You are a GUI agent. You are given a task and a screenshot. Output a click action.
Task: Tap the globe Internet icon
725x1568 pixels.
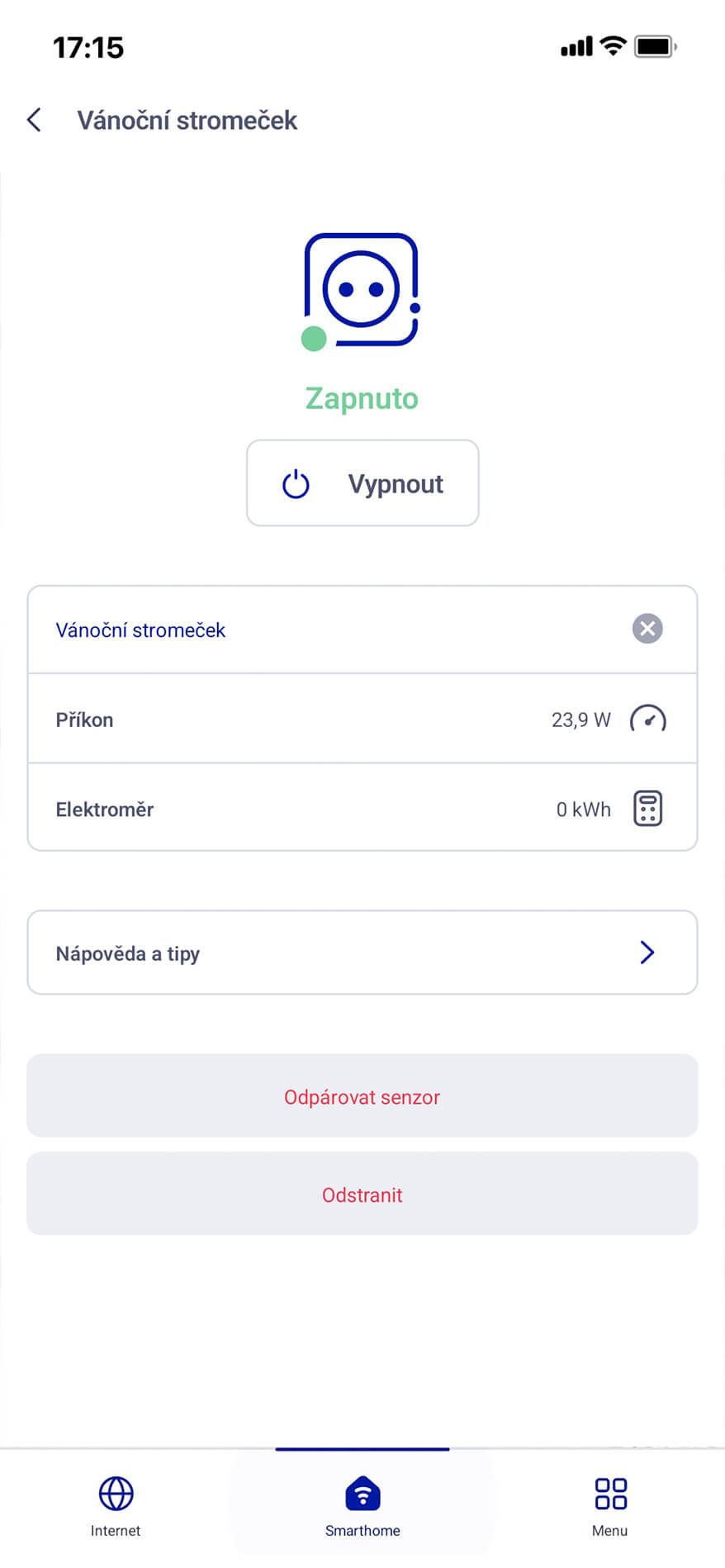coord(116,1494)
